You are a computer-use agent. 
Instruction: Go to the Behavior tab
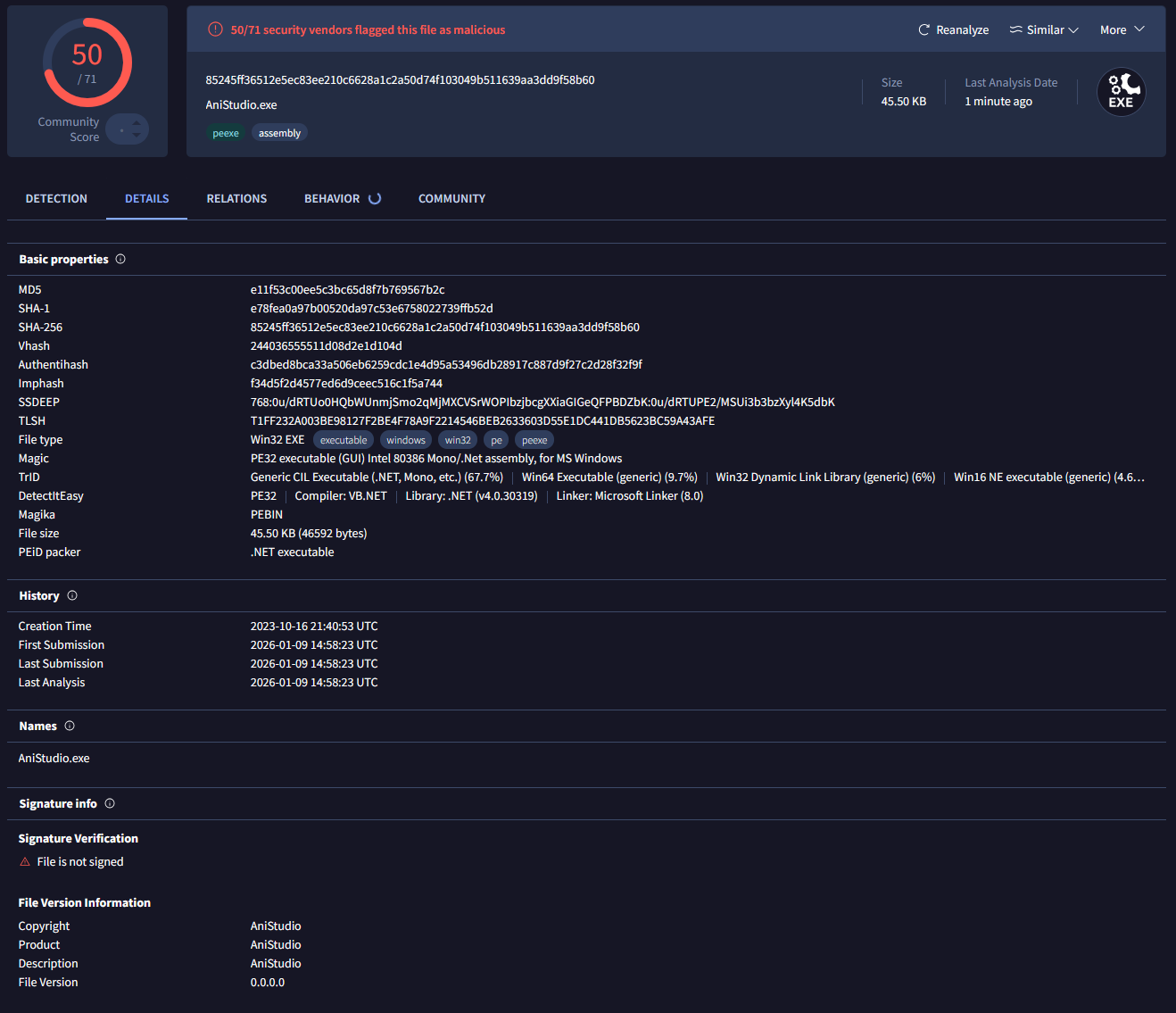tap(332, 198)
